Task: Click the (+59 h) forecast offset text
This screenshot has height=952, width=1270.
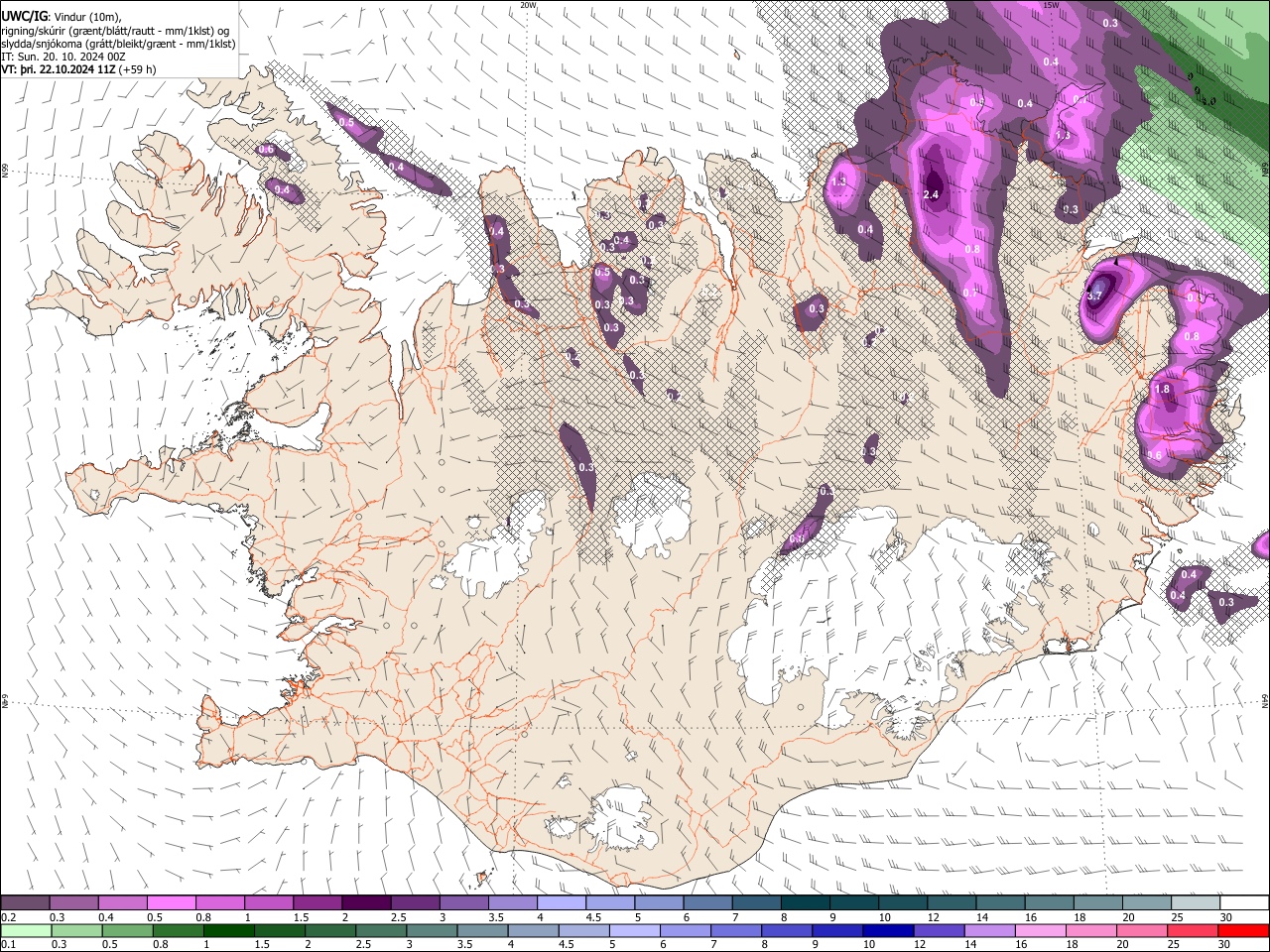Action: click(138, 69)
